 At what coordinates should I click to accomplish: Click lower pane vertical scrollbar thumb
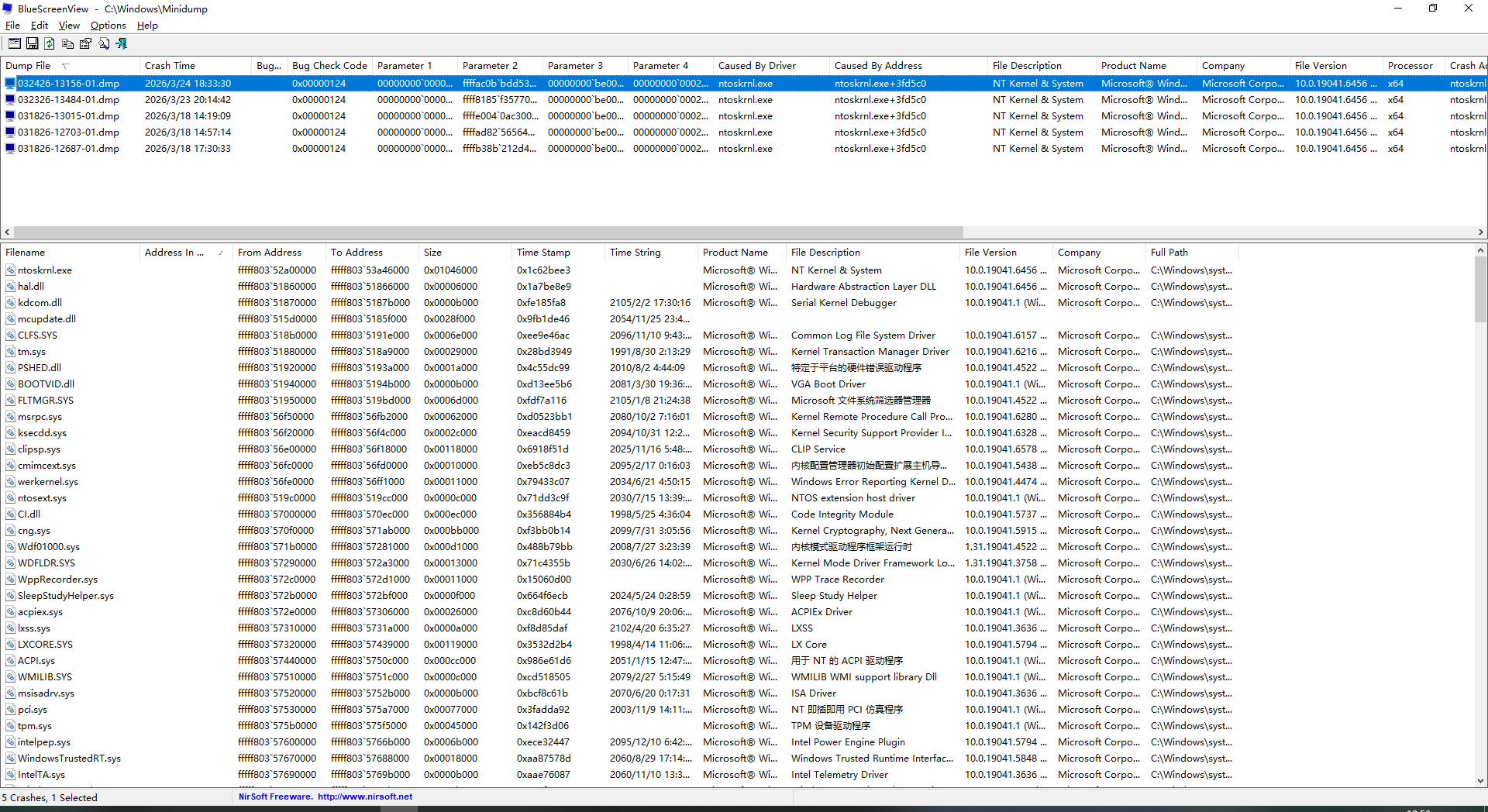pos(1480,290)
